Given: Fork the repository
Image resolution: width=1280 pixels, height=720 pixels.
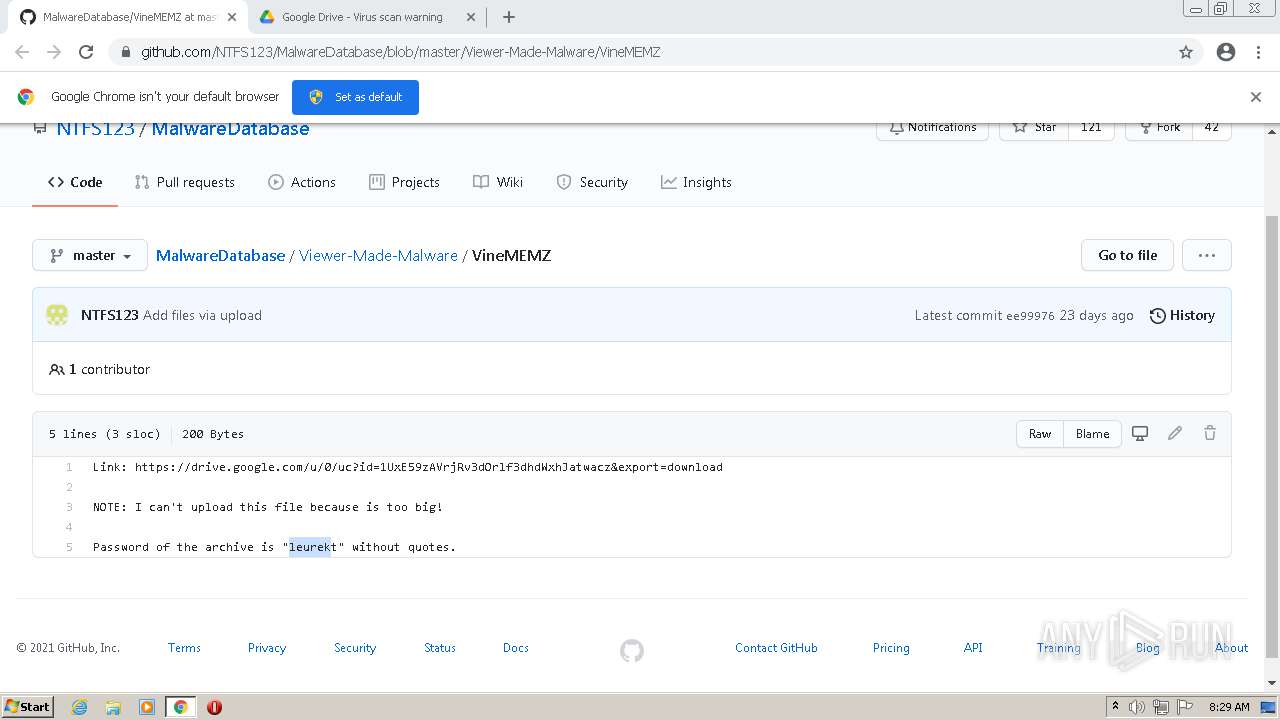Looking at the screenshot, I should pyautogui.click(x=1158, y=128).
